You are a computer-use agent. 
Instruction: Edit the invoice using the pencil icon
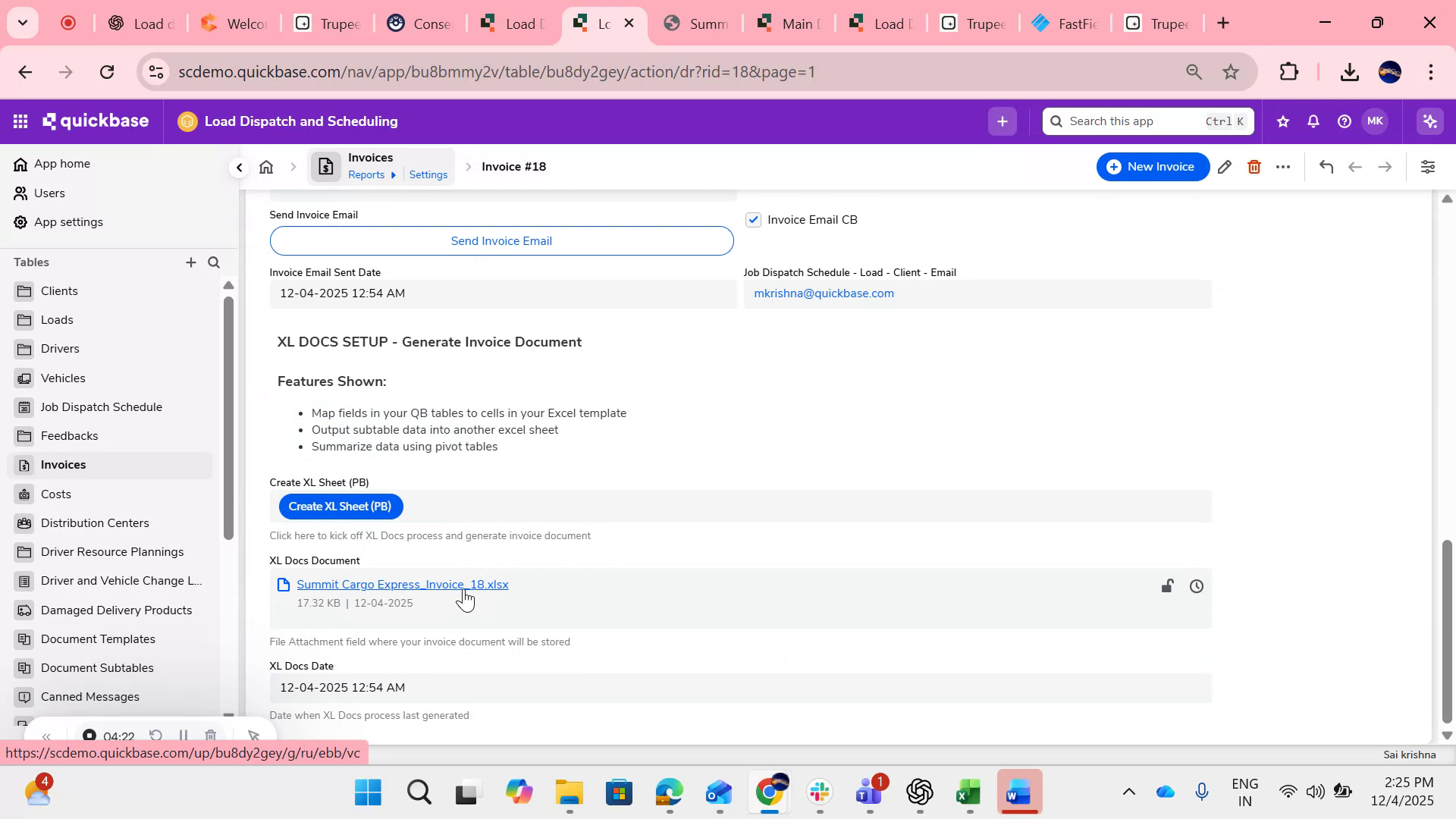(1225, 166)
